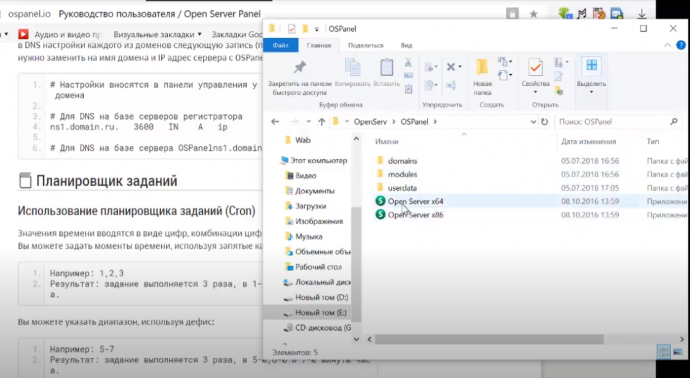Image resolution: width=690 pixels, height=378 pixels.
Task: Click the browser bookmark star icon
Action: click(533, 14)
